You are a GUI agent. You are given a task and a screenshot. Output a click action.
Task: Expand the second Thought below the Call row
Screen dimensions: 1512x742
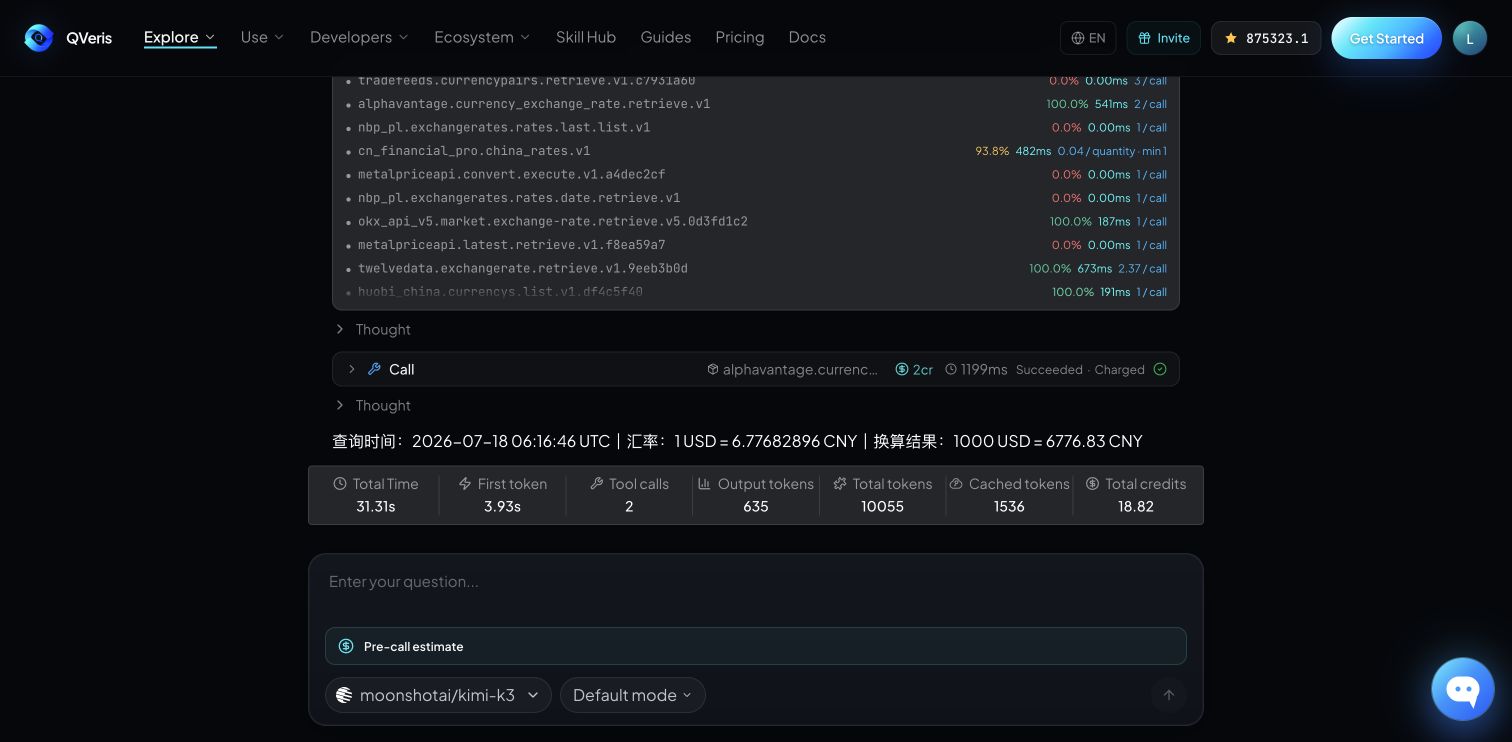click(x=372, y=405)
